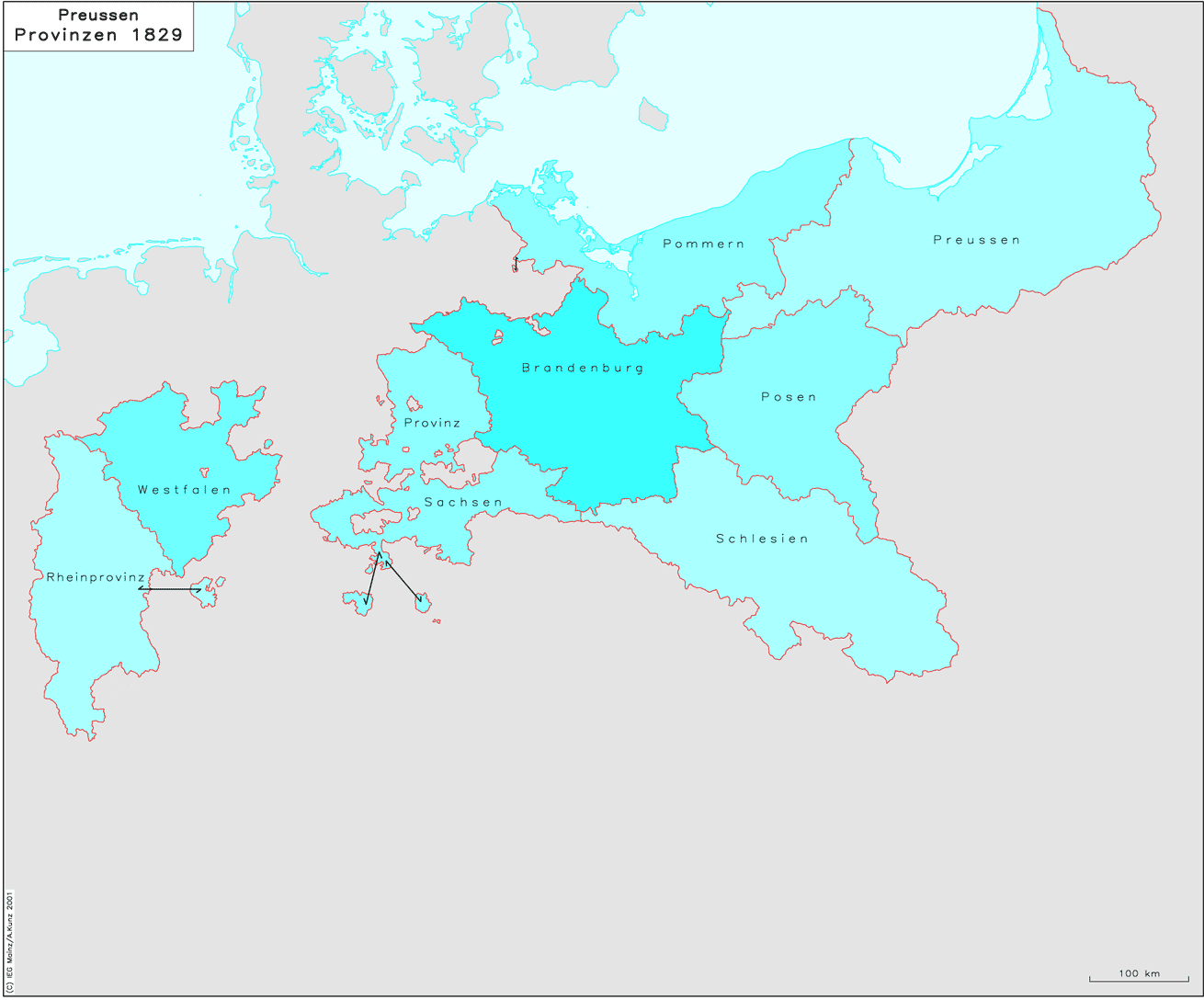
Task: Select the vertical IEG Mainz copyright text
Action: [10, 937]
